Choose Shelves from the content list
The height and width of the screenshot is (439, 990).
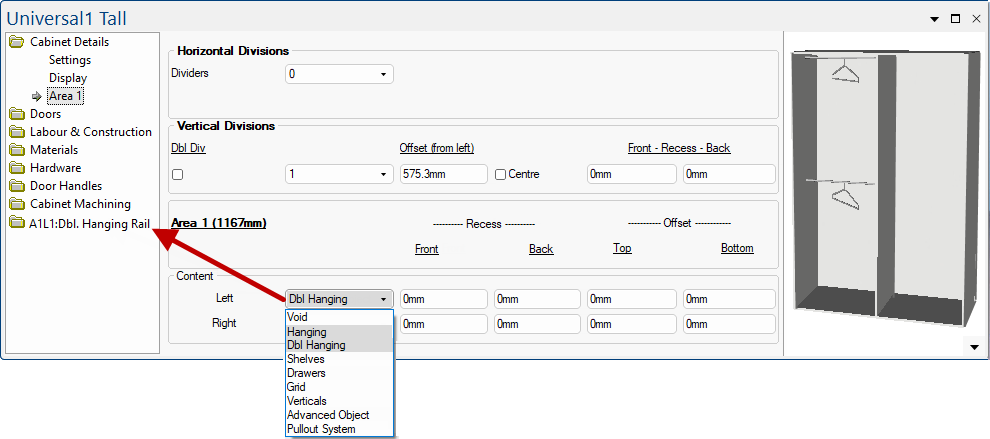[x=305, y=359]
